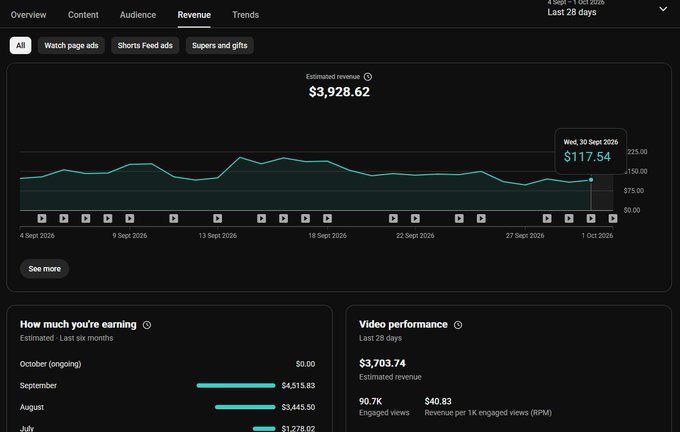The width and height of the screenshot is (680, 432).
Task: Open the video marker for 8 Sept 2026
Action: tap(108, 218)
